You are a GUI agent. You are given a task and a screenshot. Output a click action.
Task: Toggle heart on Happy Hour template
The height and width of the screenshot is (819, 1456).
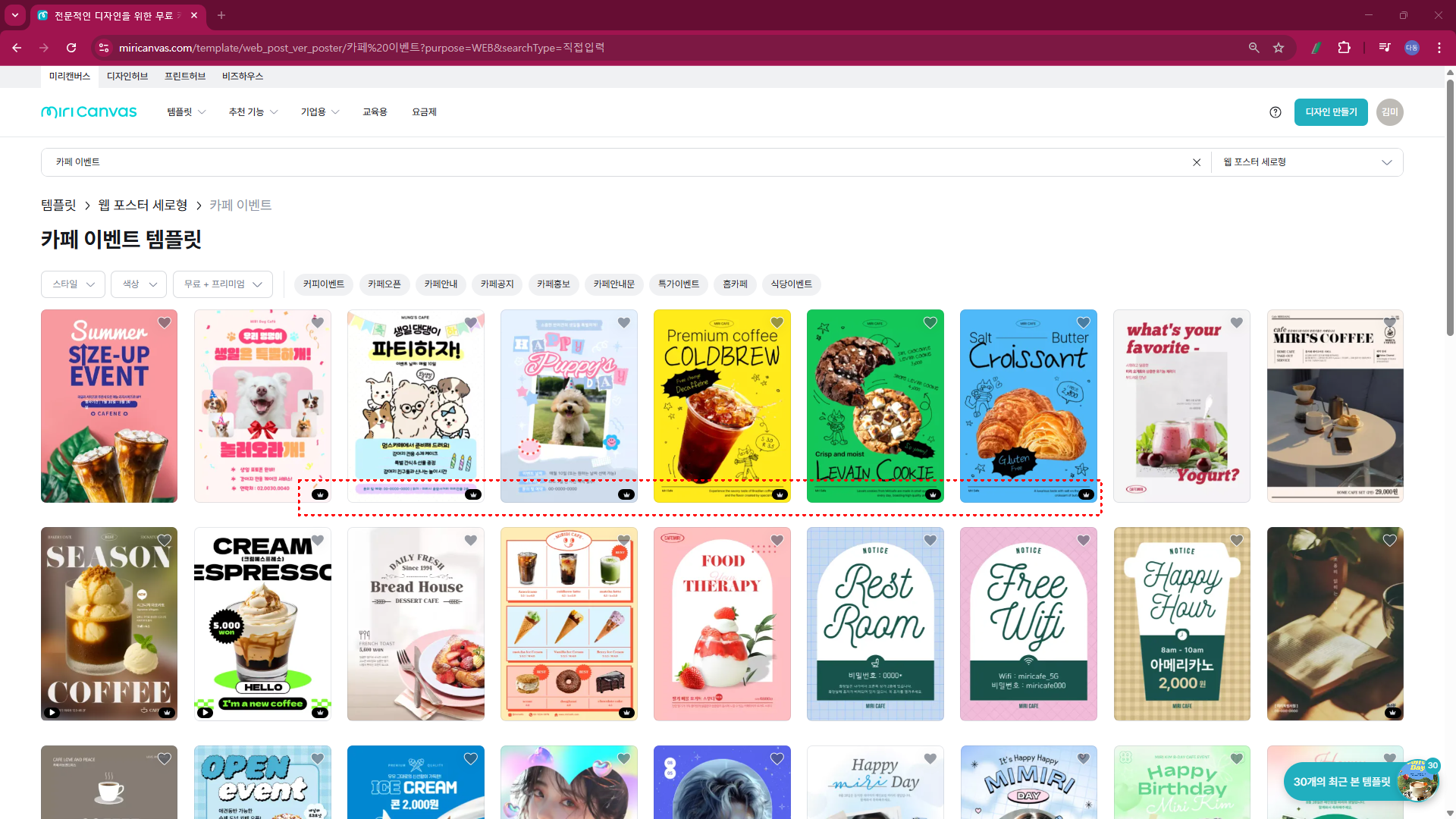point(1237,541)
